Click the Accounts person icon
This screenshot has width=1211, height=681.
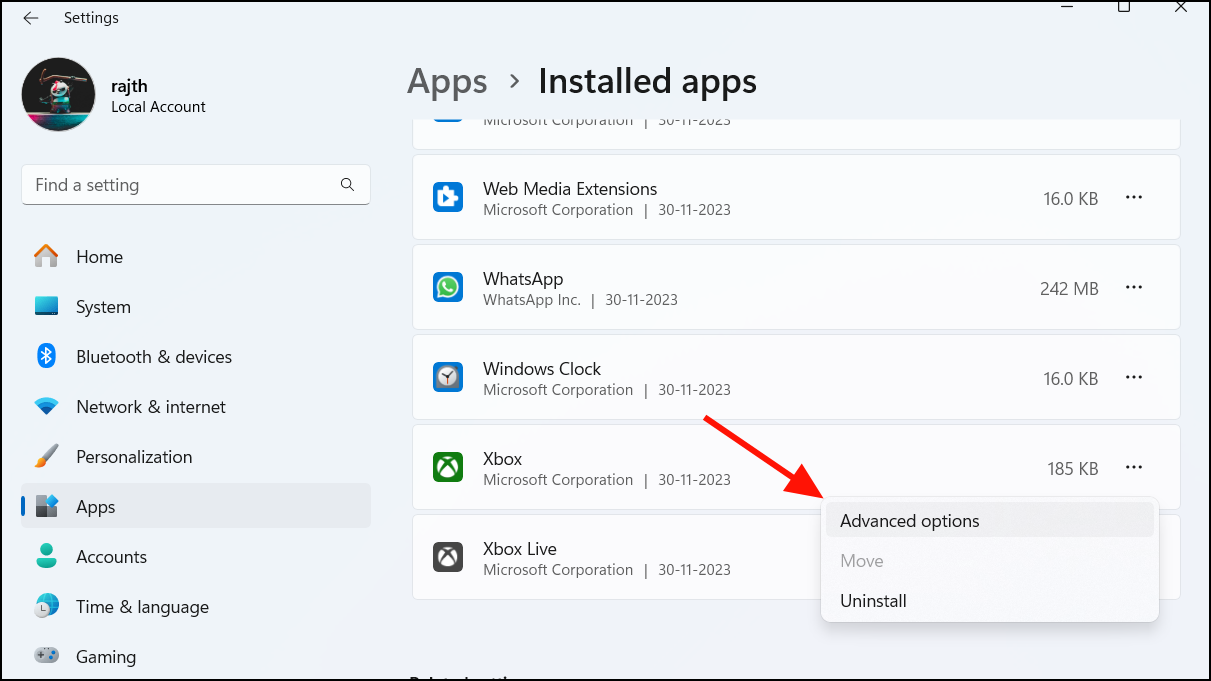point(46,557)
